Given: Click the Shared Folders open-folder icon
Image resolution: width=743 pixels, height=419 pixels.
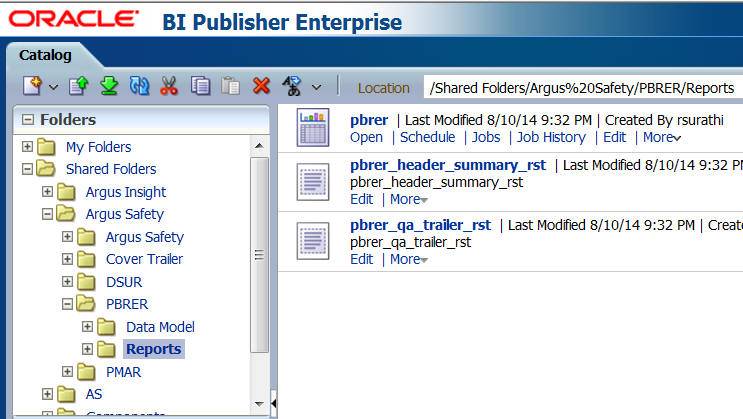Looking at the screenshot, I should tap(46, 168).
